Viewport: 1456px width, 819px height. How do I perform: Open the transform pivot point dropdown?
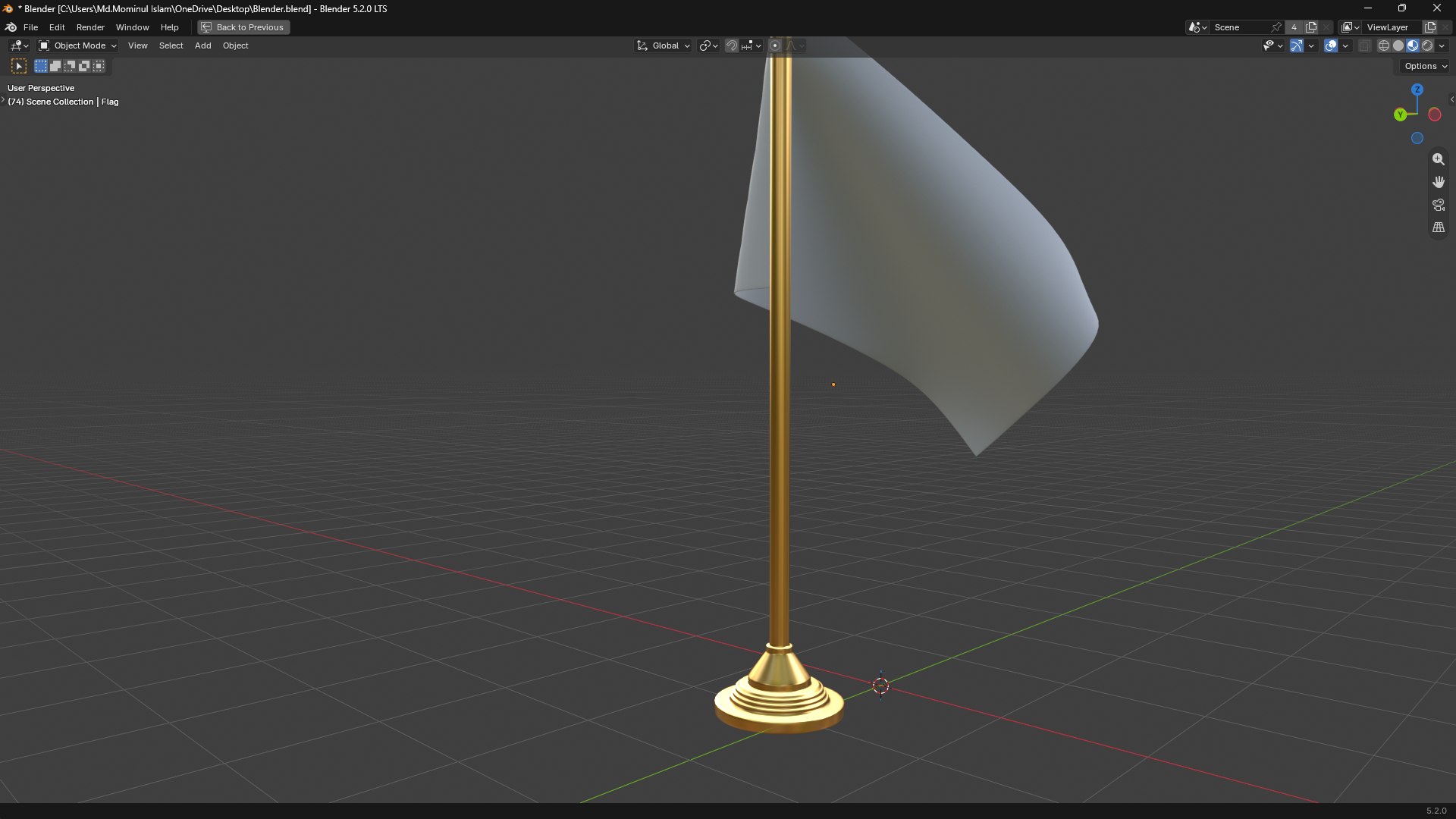click(708, 45)
